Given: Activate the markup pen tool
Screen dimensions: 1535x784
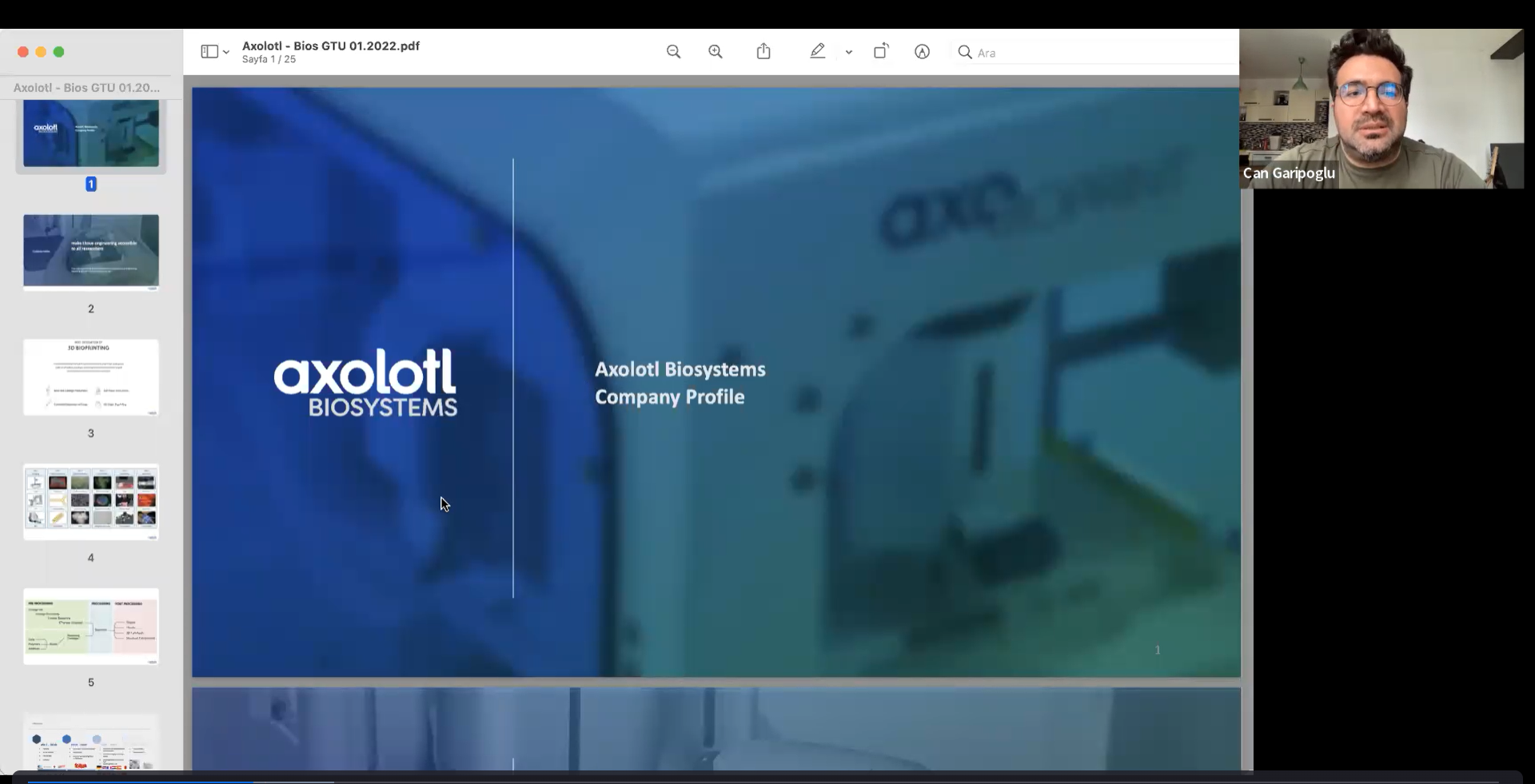Looking at the screenshot, I should click(817, 51).
